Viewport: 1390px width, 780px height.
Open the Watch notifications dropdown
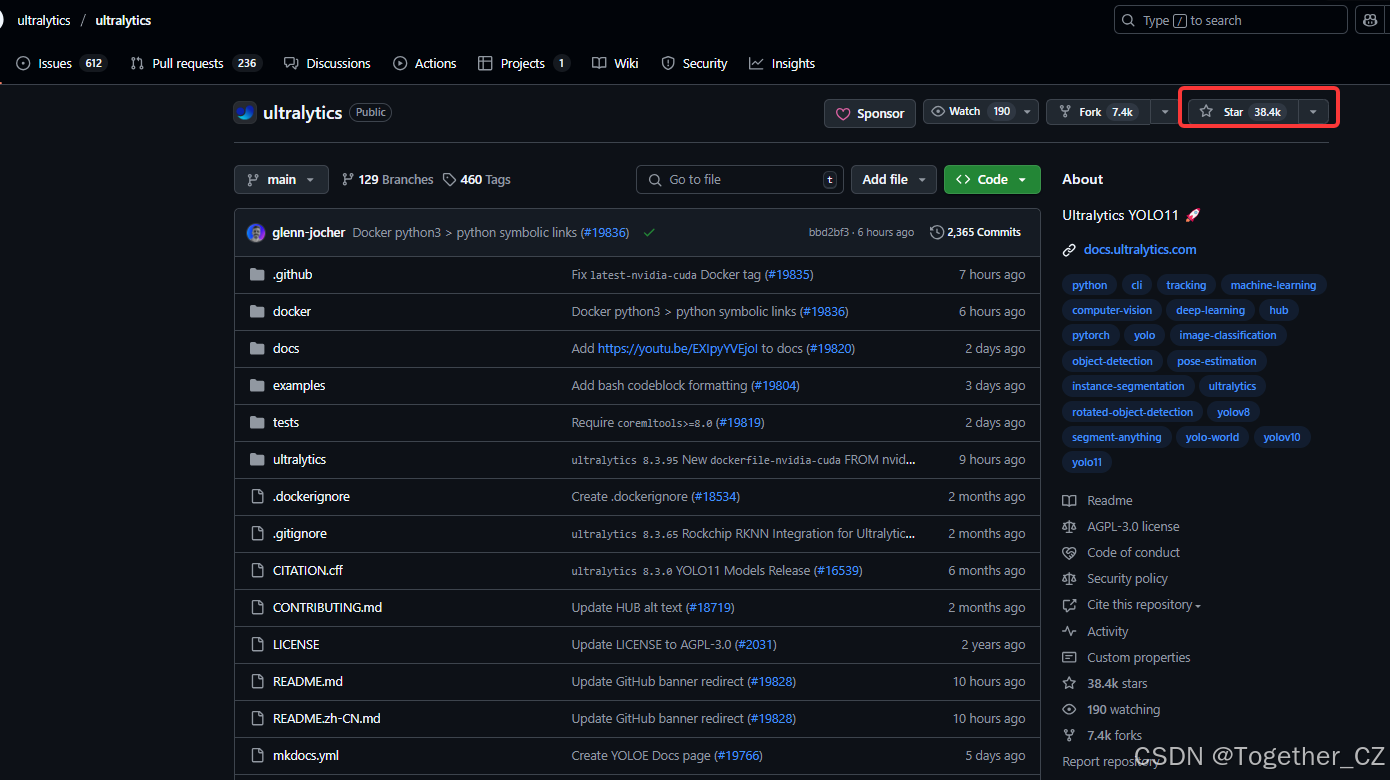tap(981, 112)
